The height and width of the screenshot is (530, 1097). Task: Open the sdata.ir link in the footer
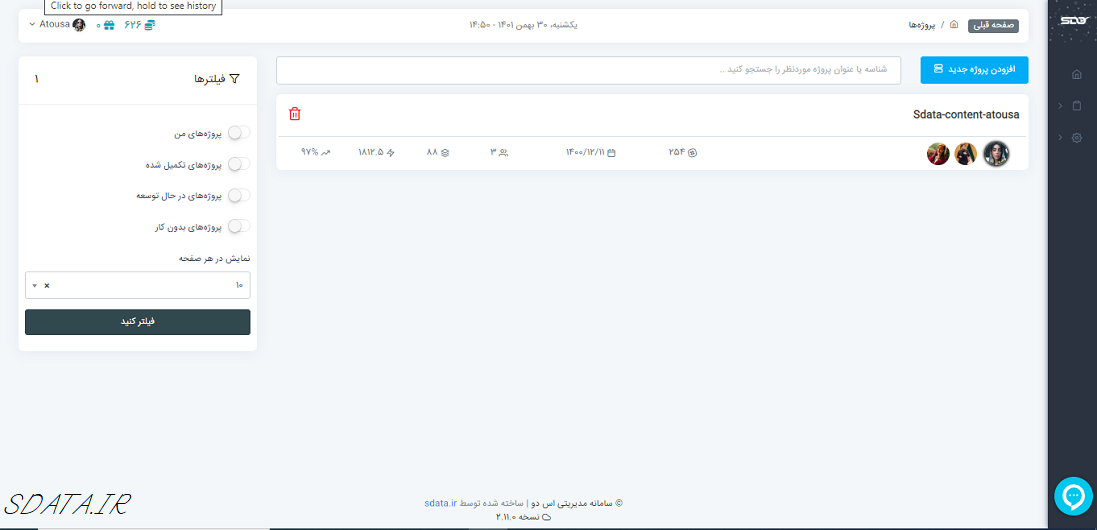(440, 504)
